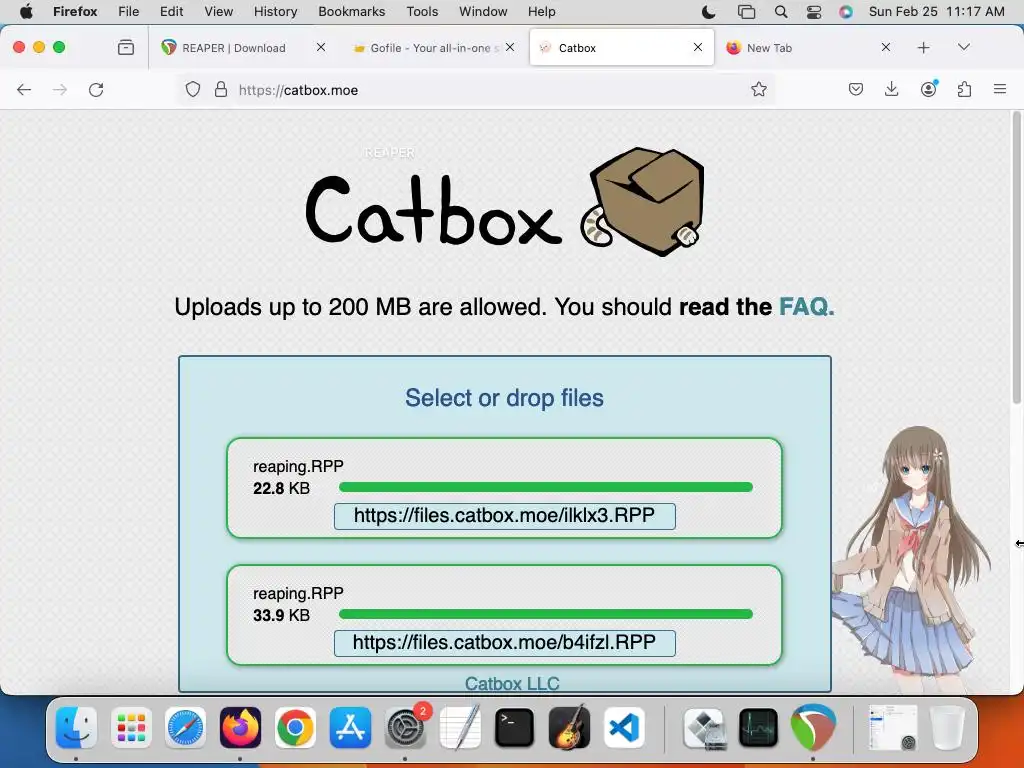The image size is (1024, 768).
Task: Launch Visual Studio Code from the Dock
Action: coord(624,727)
